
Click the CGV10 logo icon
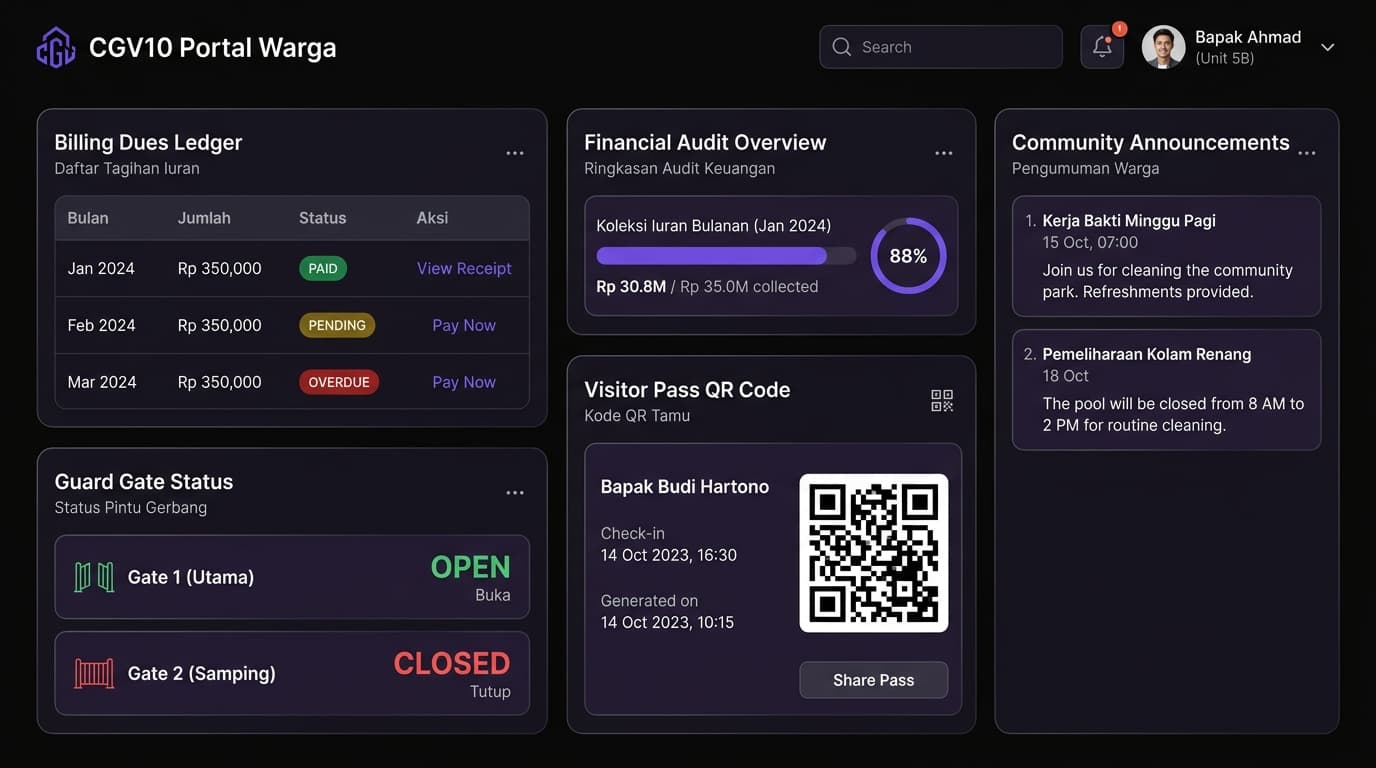[x=56, y=47]
